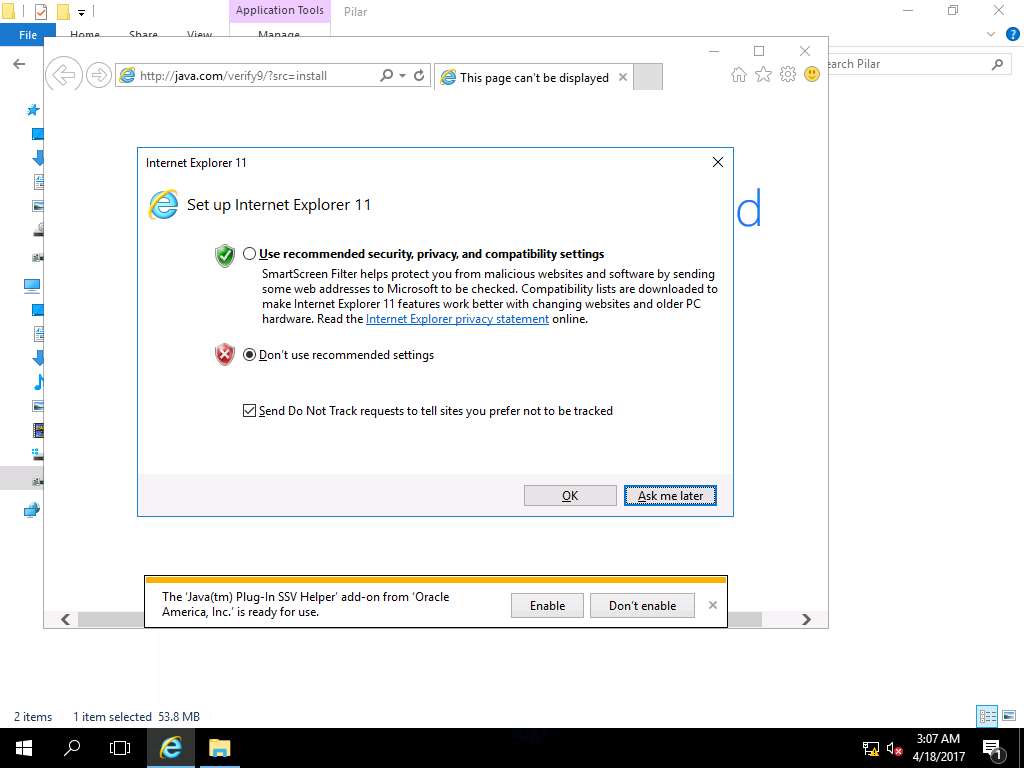The width and height of the screenshot is (1024, 768).
Task: Click OK in the IE setup dialog
Action: pyautogui.click(x=570, y=496)
